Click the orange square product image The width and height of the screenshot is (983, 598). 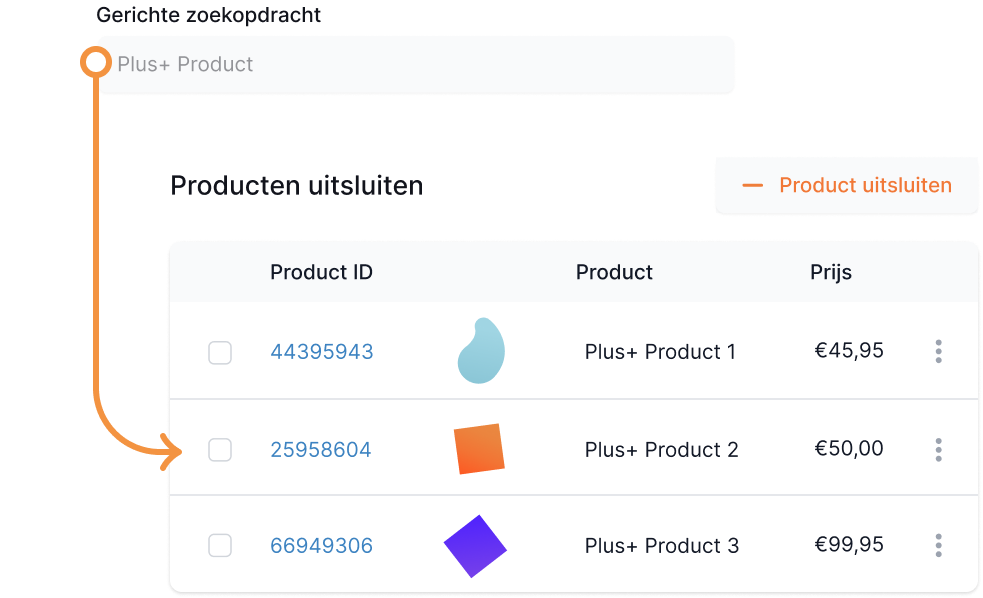point(479,449)
